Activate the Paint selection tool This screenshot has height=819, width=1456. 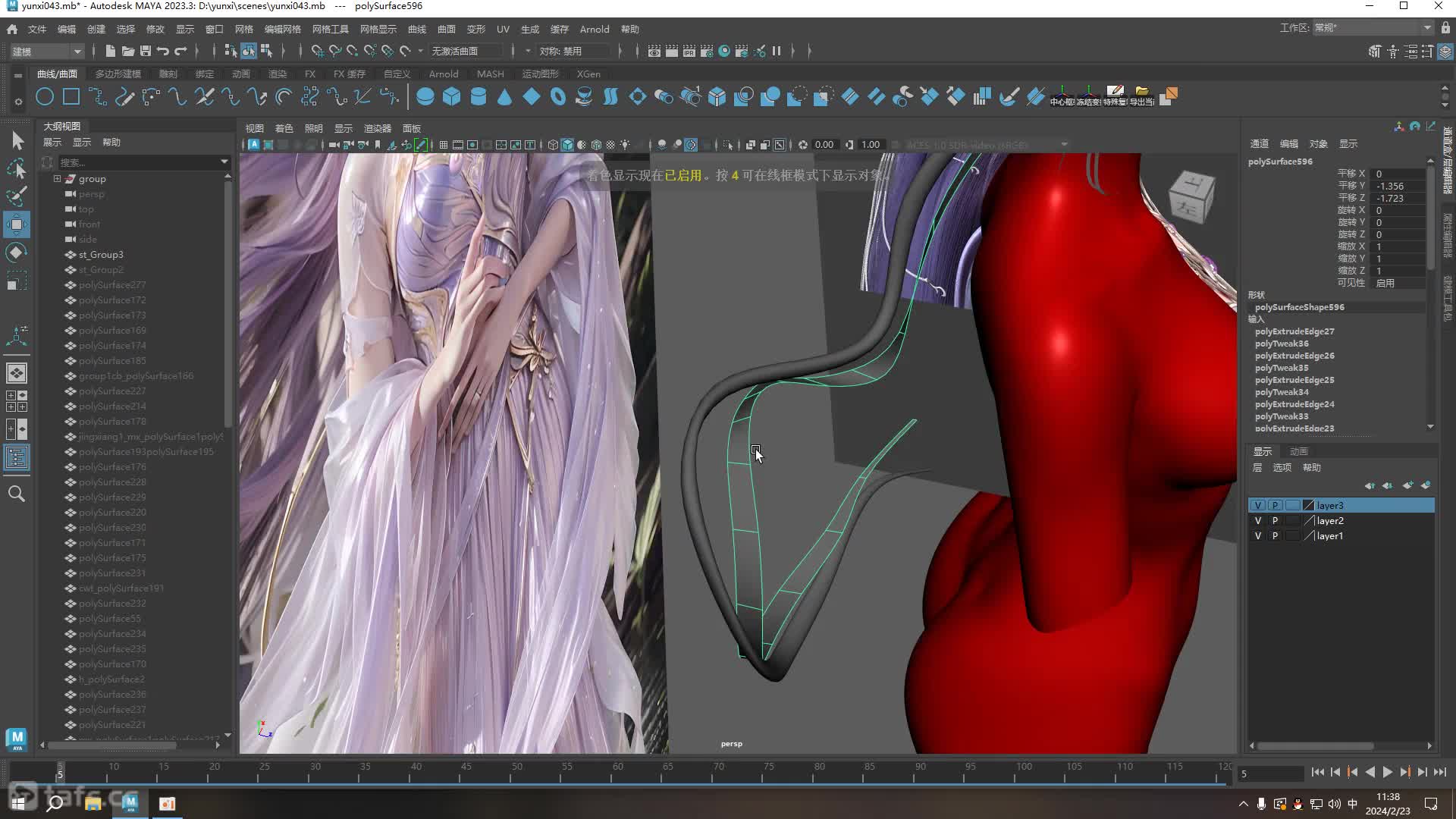coord(17,196)
